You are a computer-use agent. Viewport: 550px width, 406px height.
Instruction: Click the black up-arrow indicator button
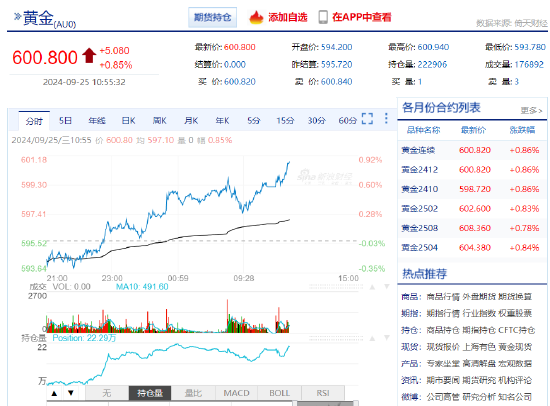(x=54, y=393)
